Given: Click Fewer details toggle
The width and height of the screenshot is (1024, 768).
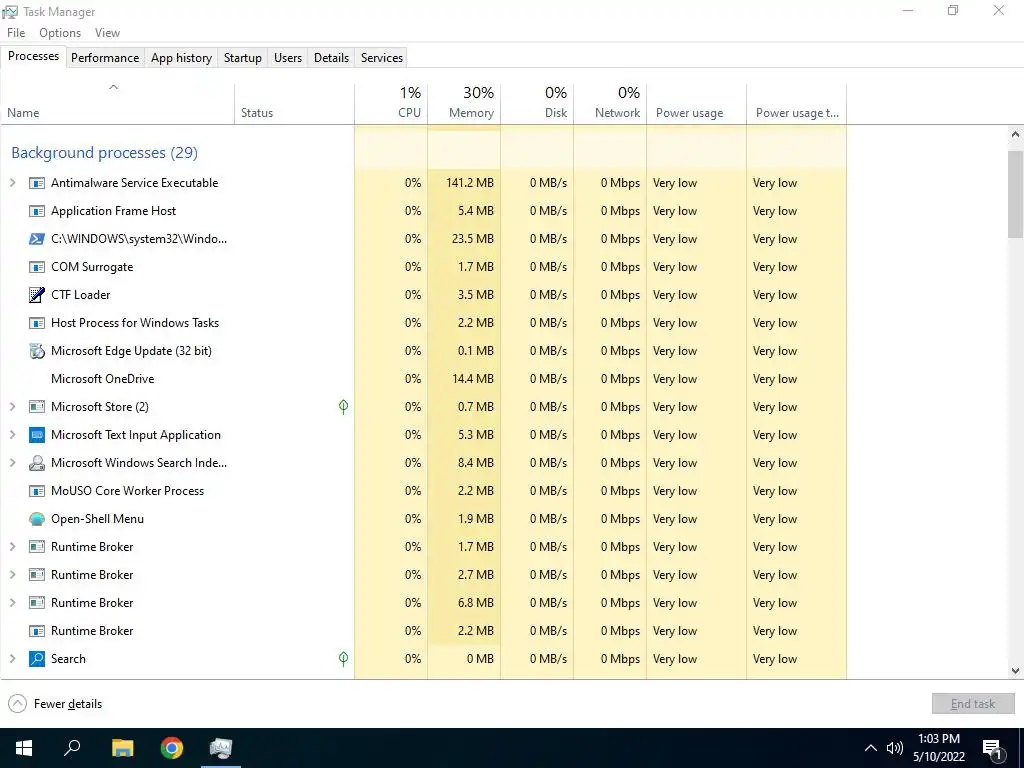Looking at the screenshot, I should (56, 704).
